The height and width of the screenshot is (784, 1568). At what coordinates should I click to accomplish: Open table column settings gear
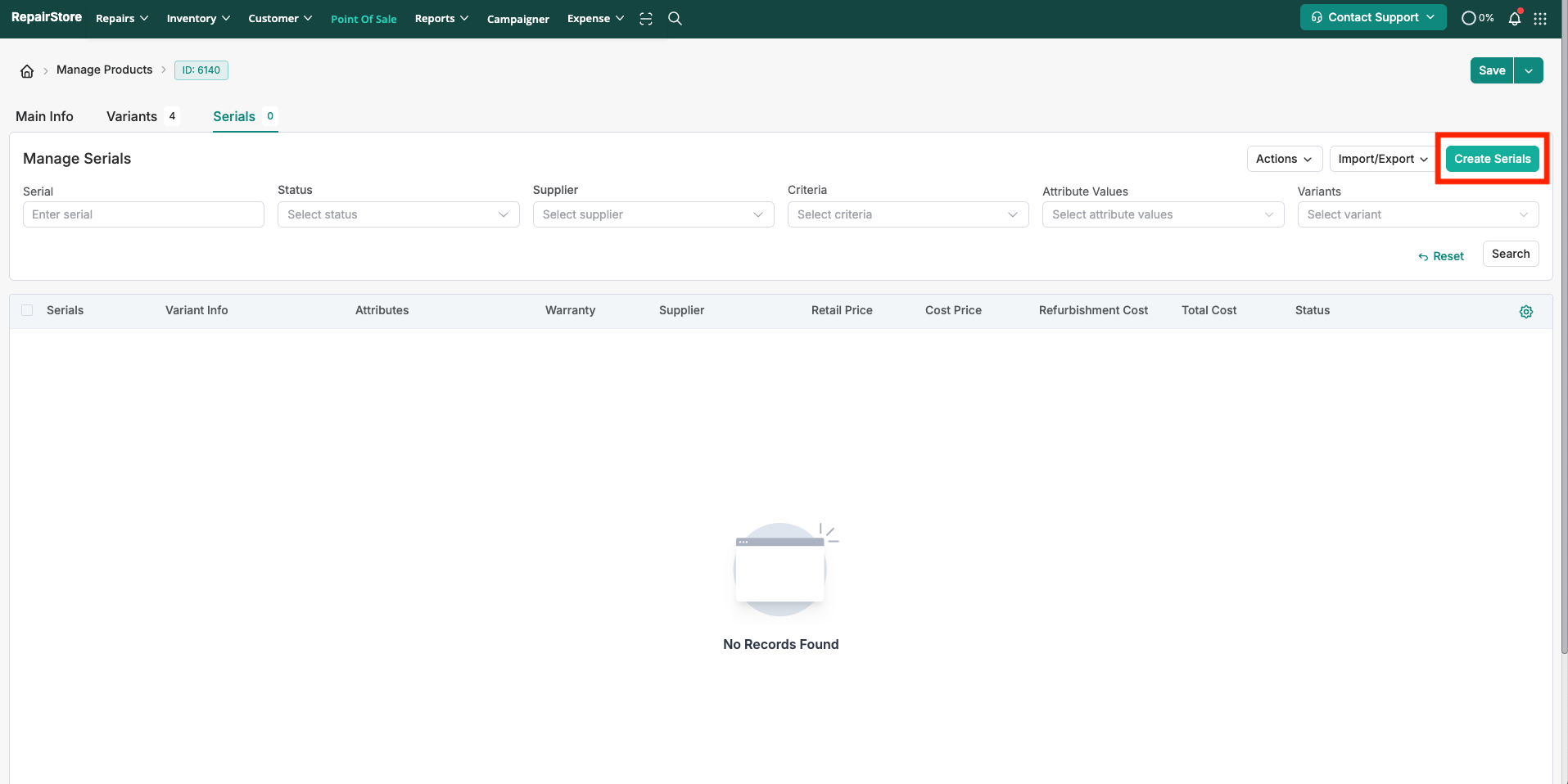point(1525,312)
